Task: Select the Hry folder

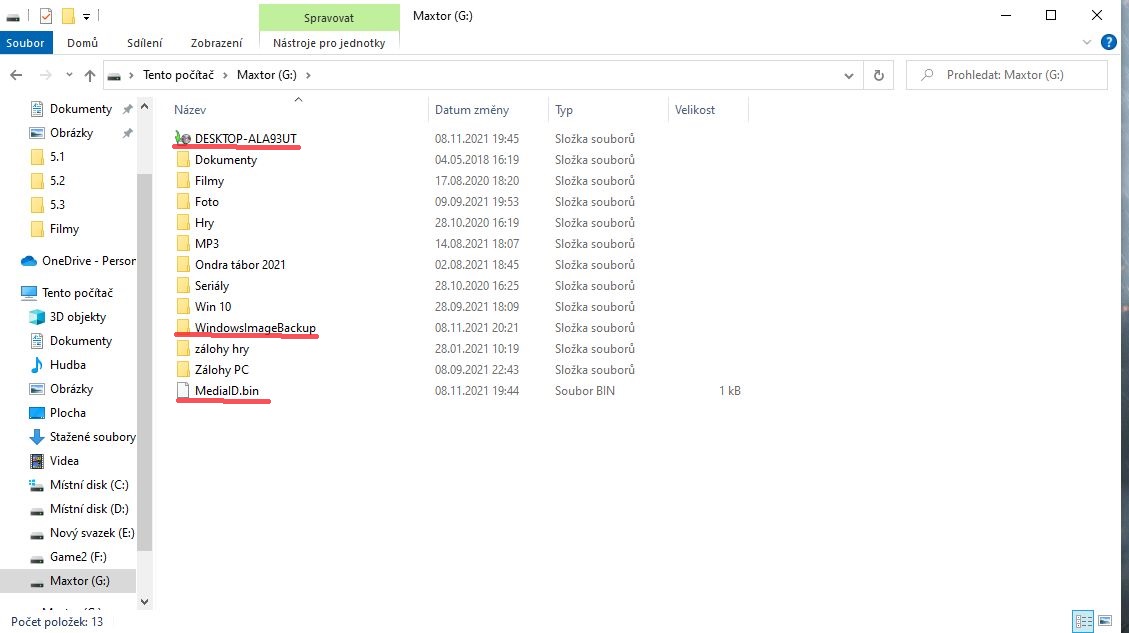Action: [x=204, y=223]
